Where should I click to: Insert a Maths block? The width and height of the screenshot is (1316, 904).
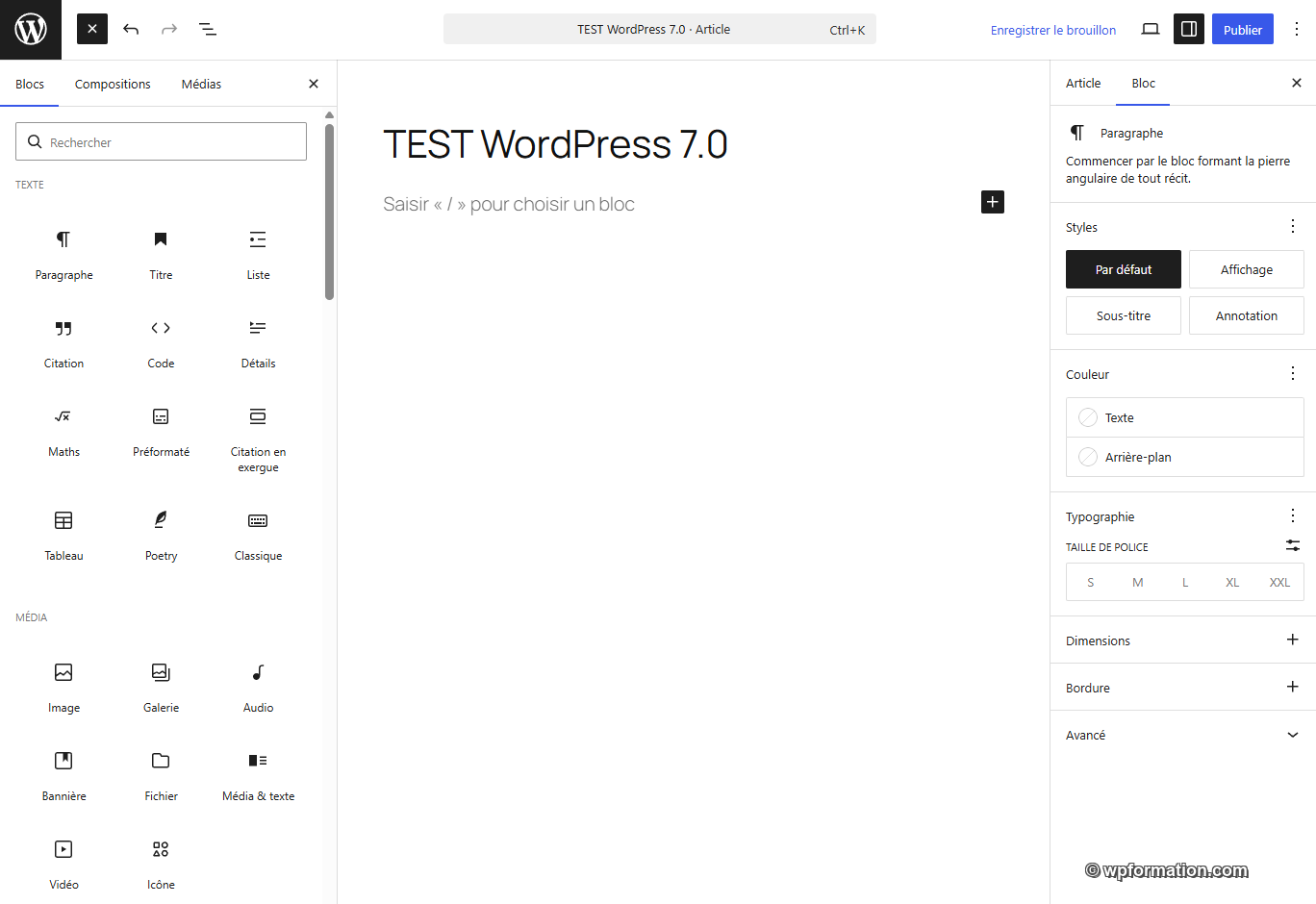click(x=63, y=431)
